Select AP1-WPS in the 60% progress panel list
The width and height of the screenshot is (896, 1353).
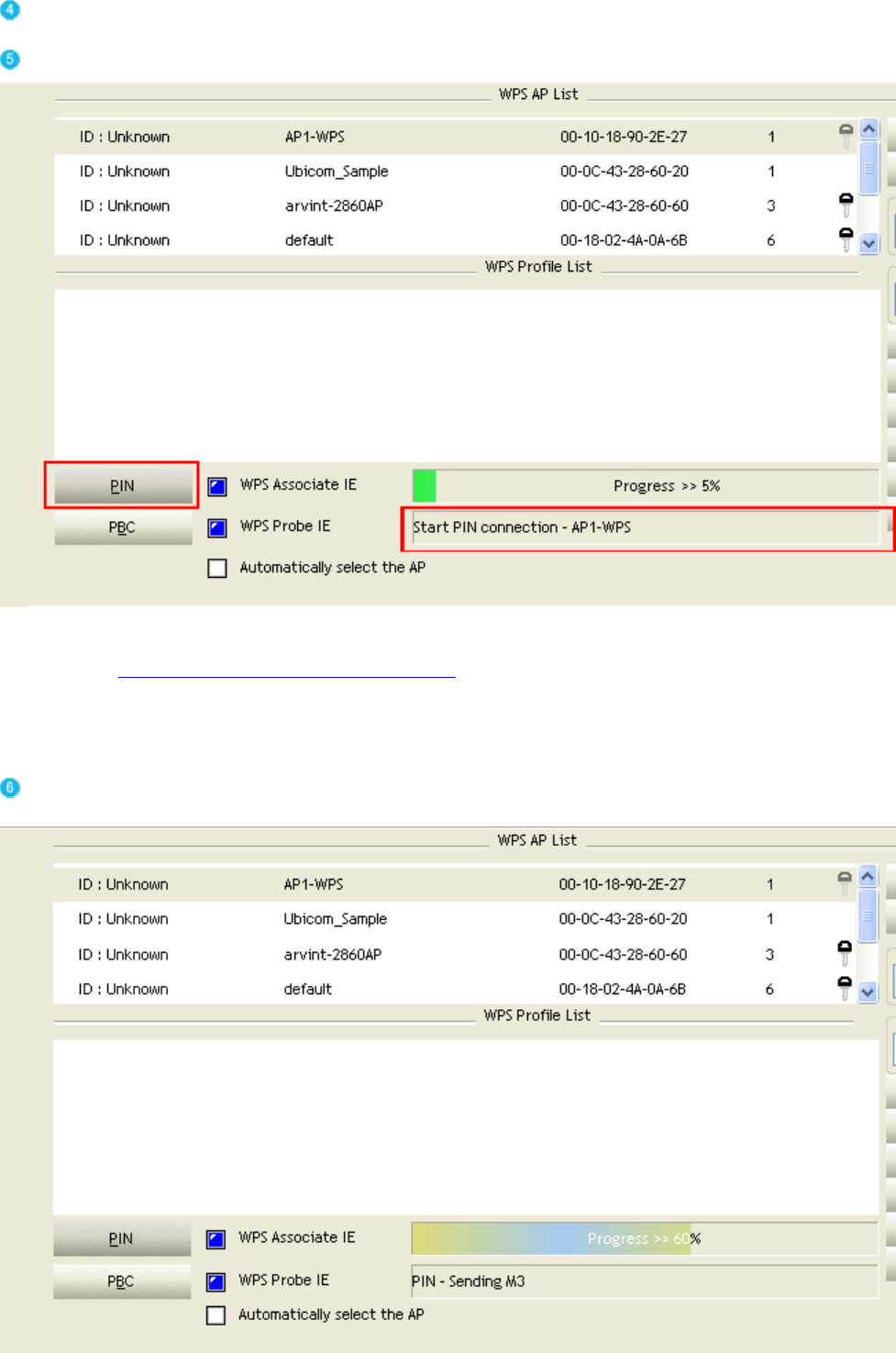pos(314,884)
